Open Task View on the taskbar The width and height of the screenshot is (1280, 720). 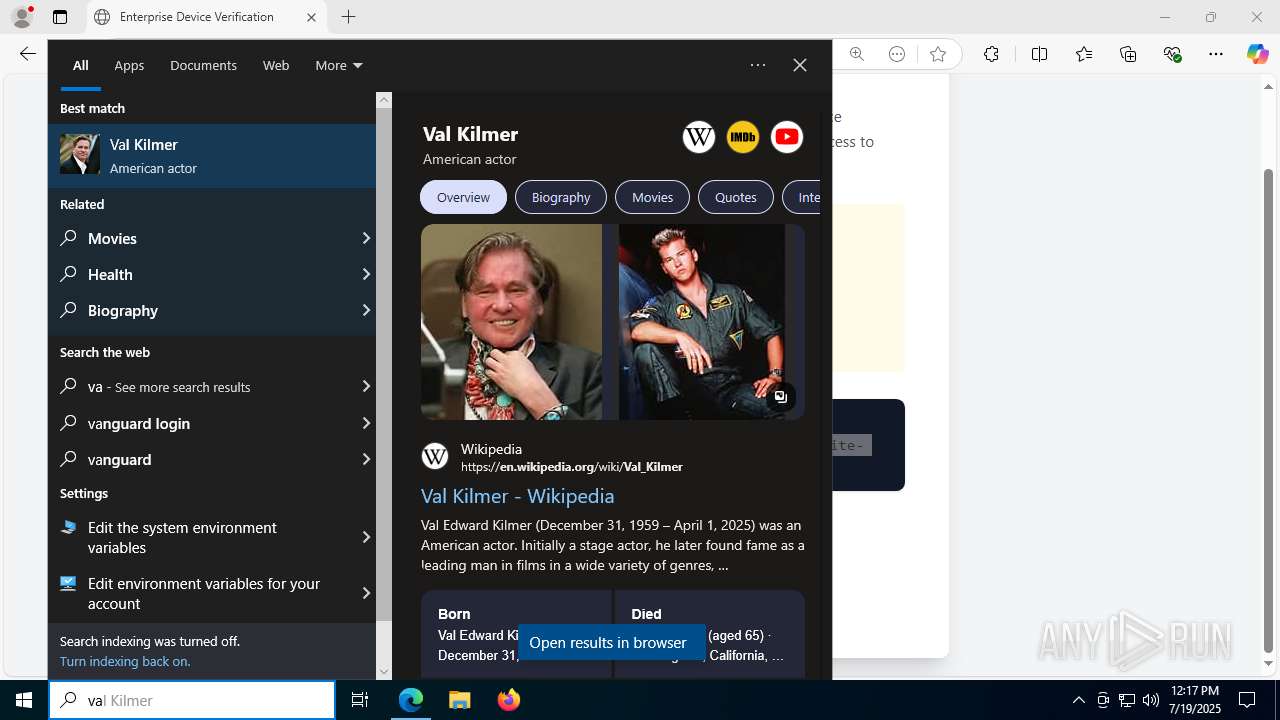pos(360,700)
